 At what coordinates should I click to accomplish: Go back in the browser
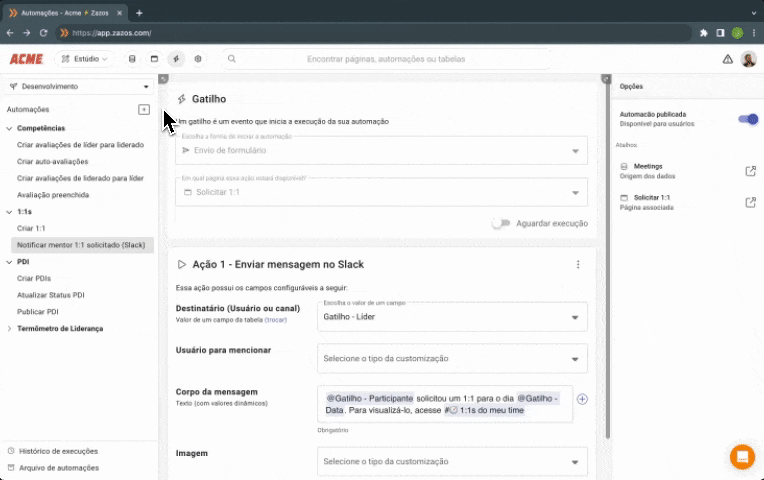click(x=10, y=33)
